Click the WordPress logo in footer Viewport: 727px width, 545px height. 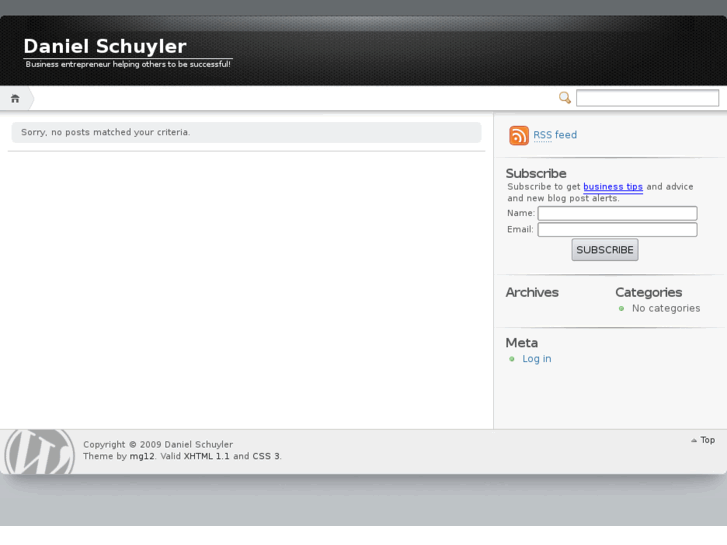(39, 451)
